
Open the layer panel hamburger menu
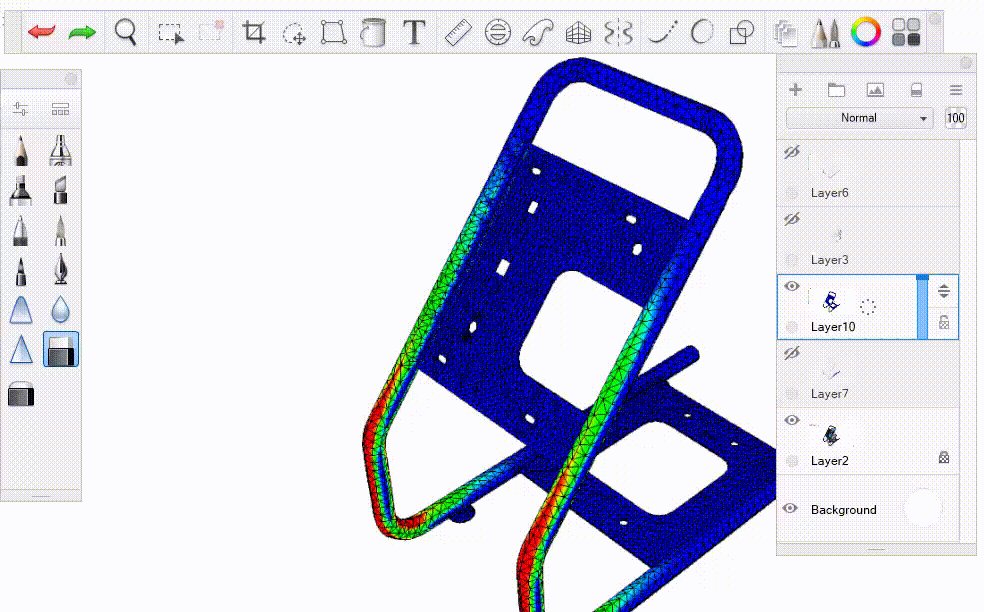tap(956, 90)
